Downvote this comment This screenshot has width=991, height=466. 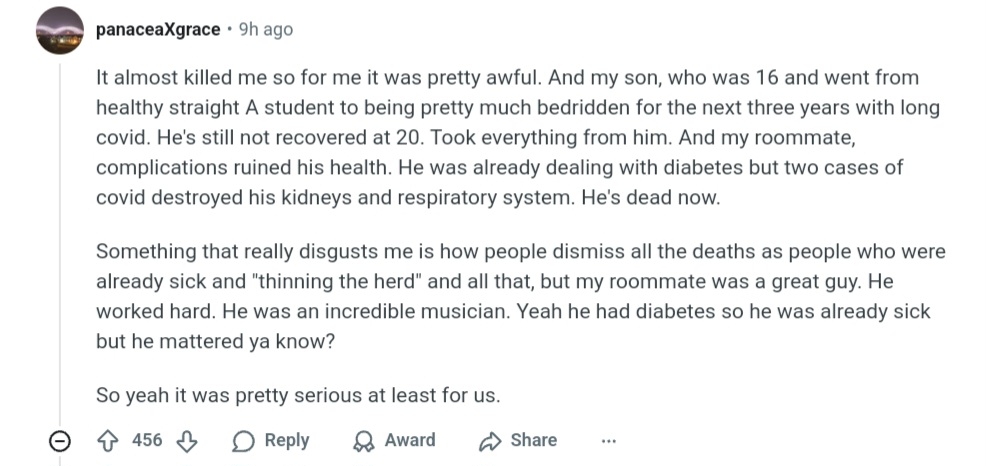coord(186,441)
